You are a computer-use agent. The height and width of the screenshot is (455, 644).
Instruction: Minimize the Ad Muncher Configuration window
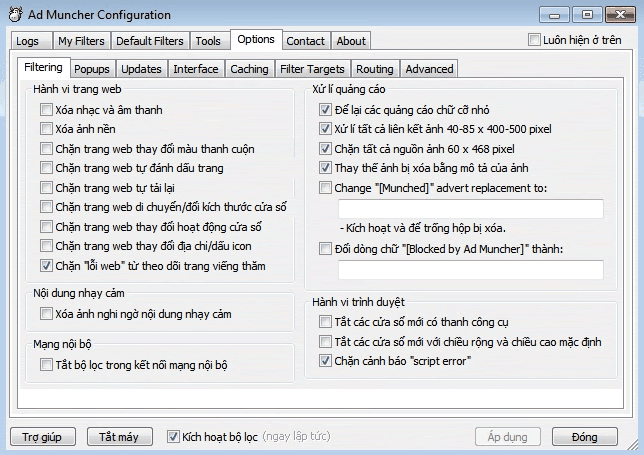click(554, 15)
